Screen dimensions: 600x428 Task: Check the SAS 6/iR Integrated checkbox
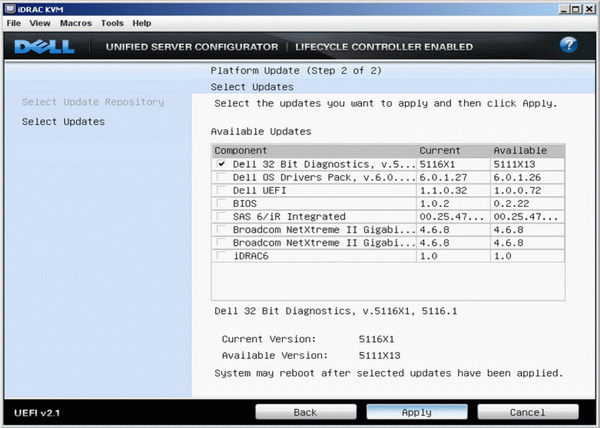[x=221, y=216]
